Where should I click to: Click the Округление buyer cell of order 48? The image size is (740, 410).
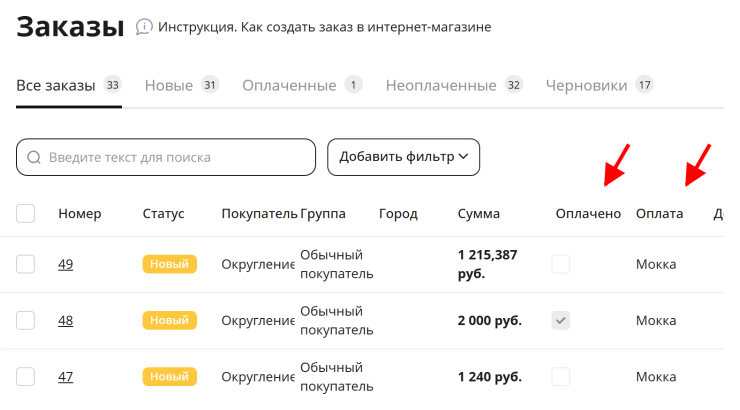258,320
